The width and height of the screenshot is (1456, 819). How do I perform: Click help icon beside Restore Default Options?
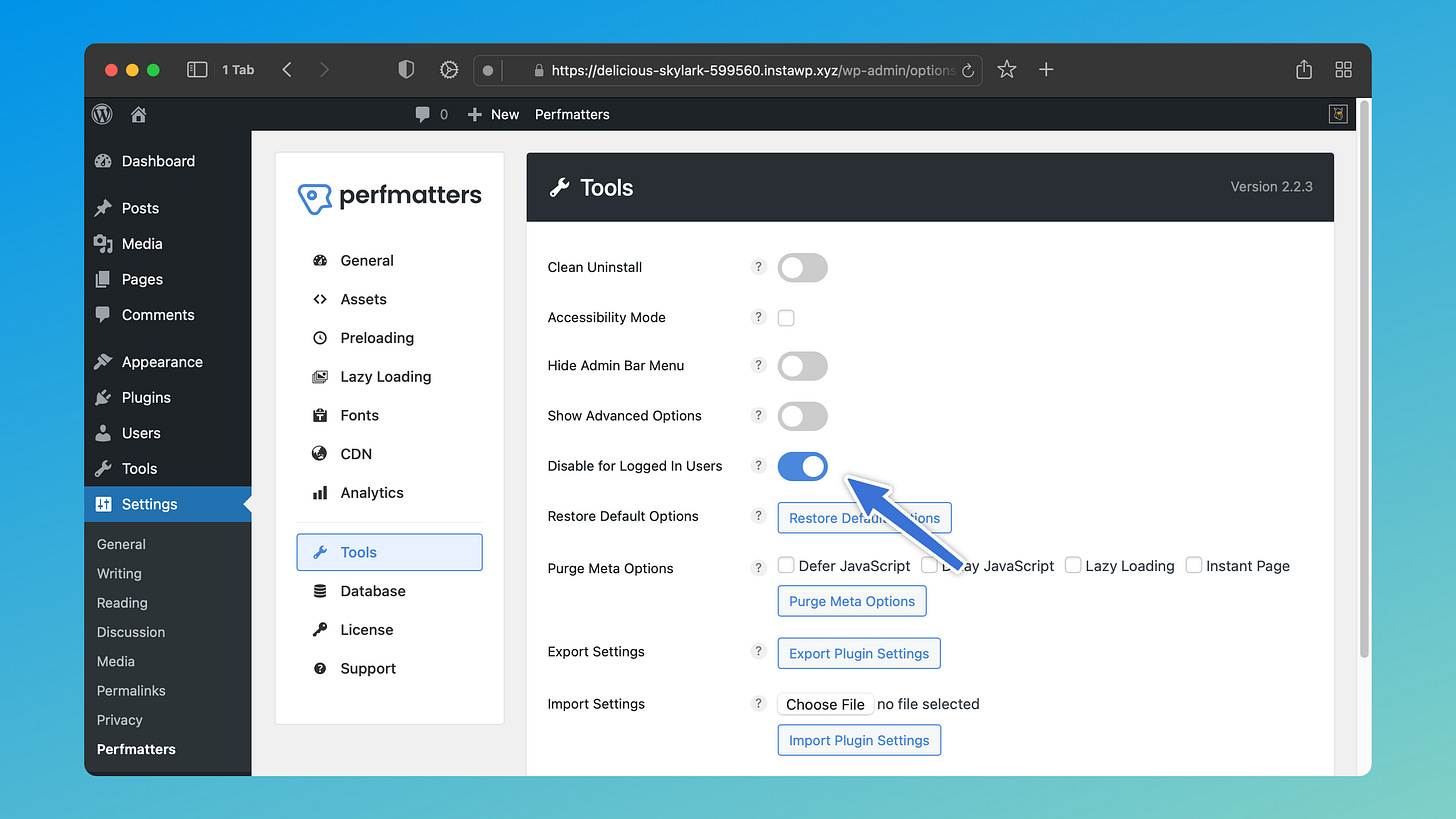[758, 516]
